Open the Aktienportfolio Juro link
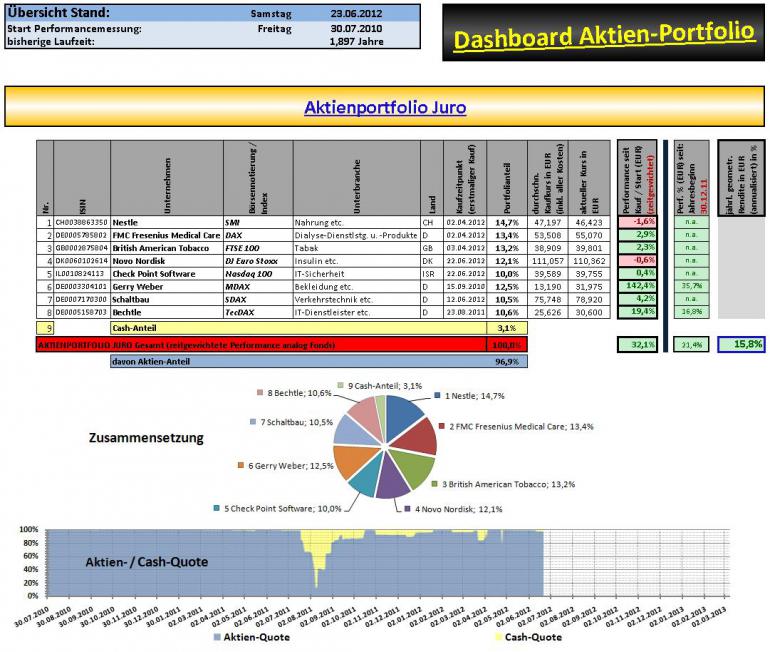The height and width of the screenshot is (652, 770). tap(385, 107)
